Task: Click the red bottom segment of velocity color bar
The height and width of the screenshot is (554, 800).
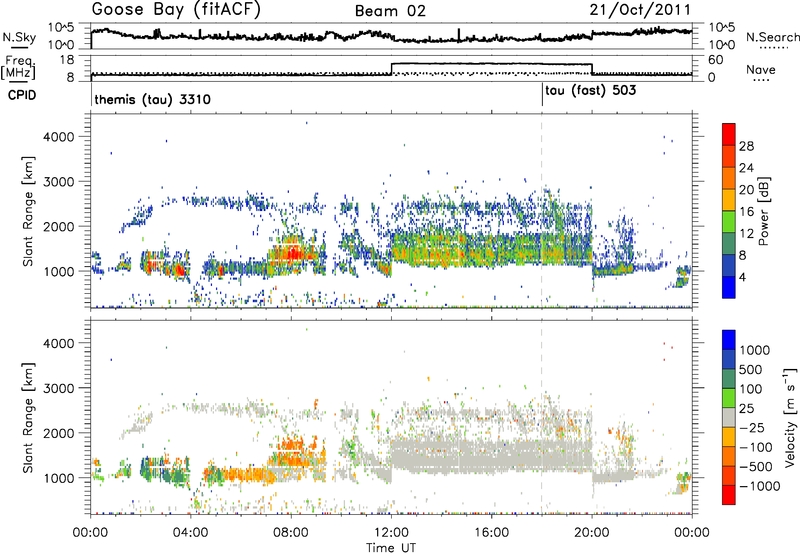Action: point(729,495)
